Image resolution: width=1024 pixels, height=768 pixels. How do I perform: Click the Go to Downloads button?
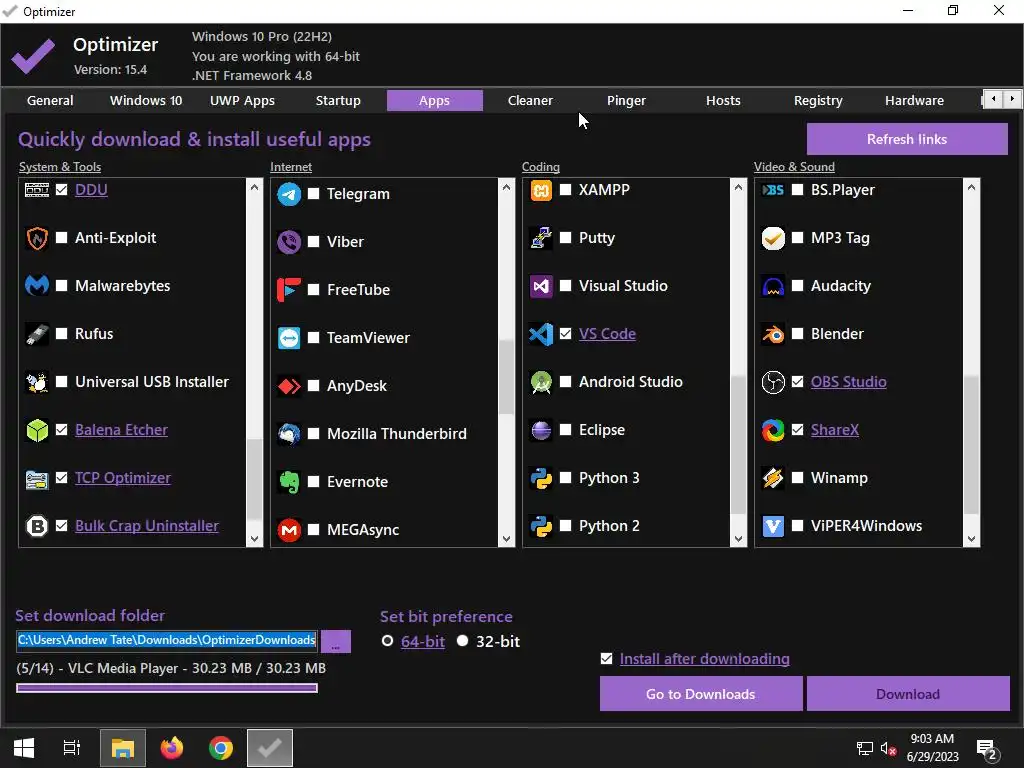(x=701, y=694)
